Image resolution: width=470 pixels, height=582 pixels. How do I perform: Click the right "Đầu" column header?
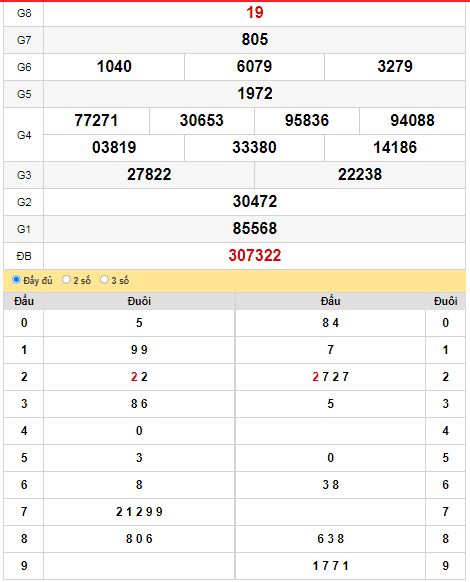(330, 301)
